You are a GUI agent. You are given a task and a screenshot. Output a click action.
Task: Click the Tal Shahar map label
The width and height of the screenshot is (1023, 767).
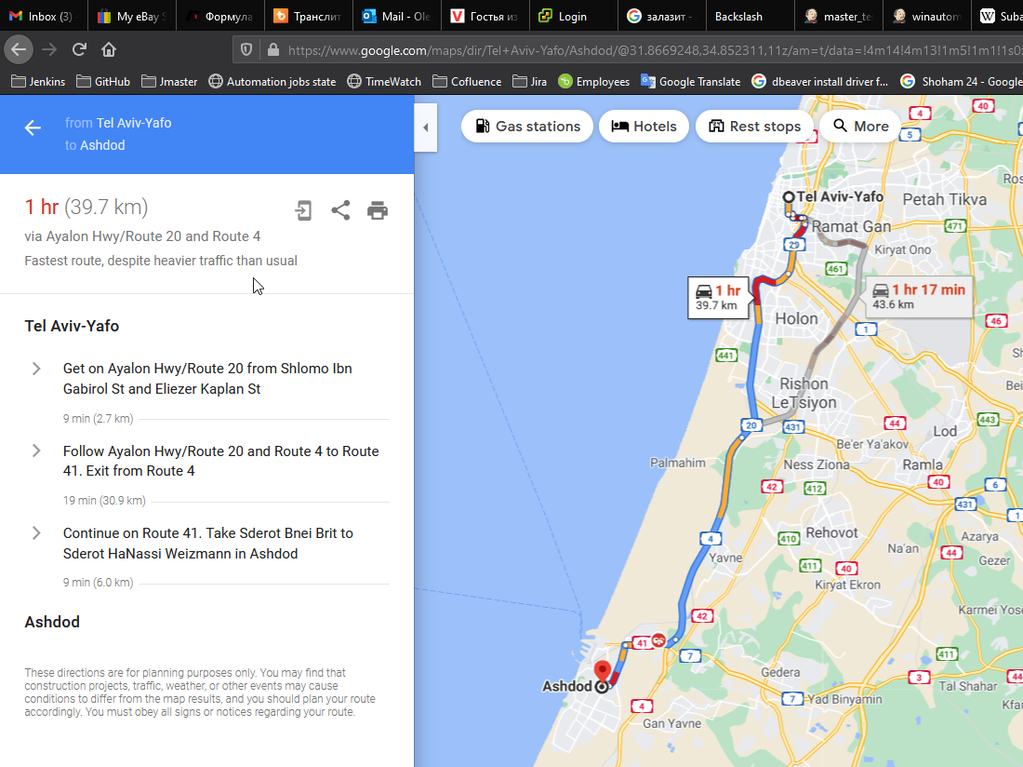tap(968, 686)
